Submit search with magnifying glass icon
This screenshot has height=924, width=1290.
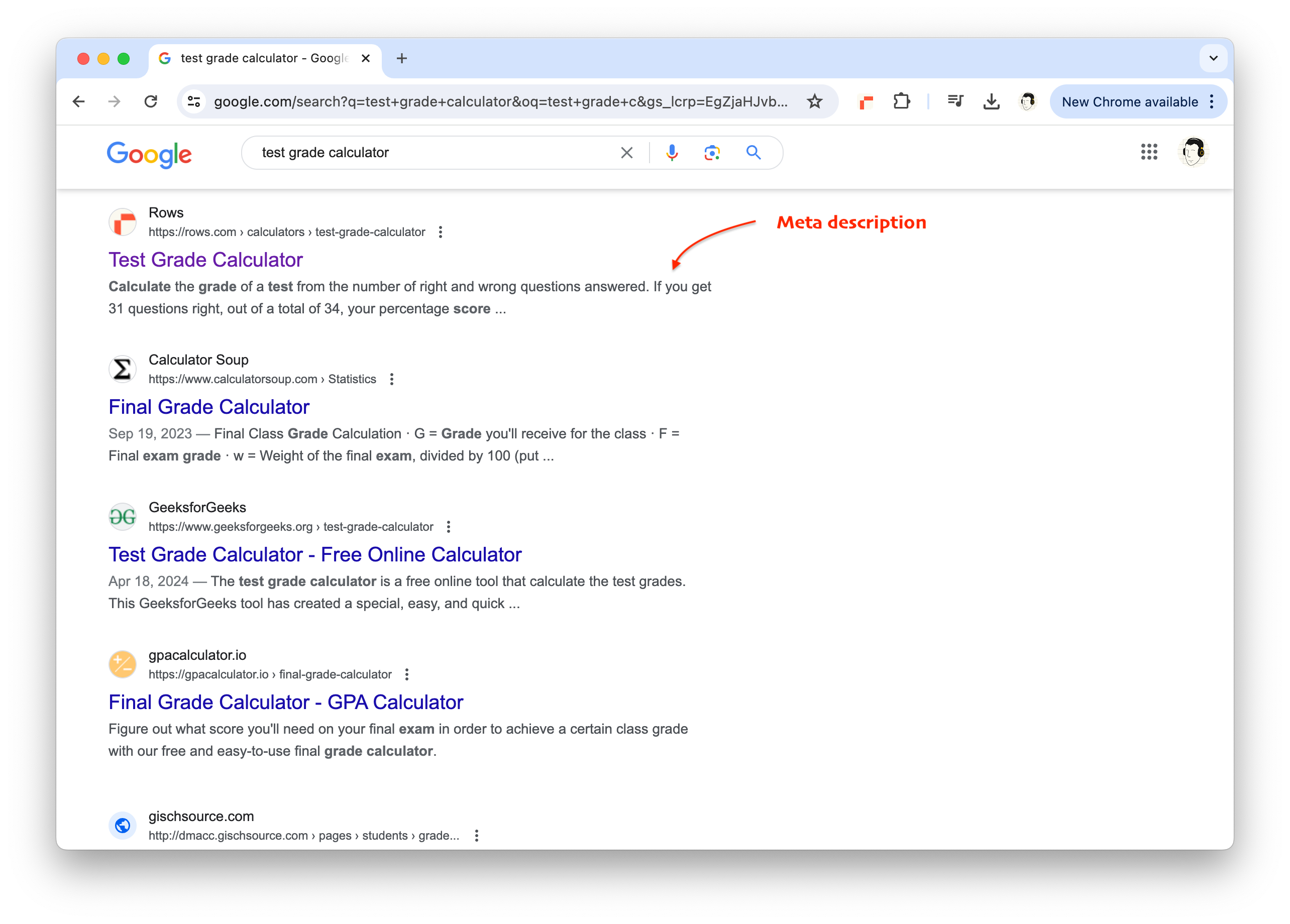pyautogui.click(x=754, y=152)
